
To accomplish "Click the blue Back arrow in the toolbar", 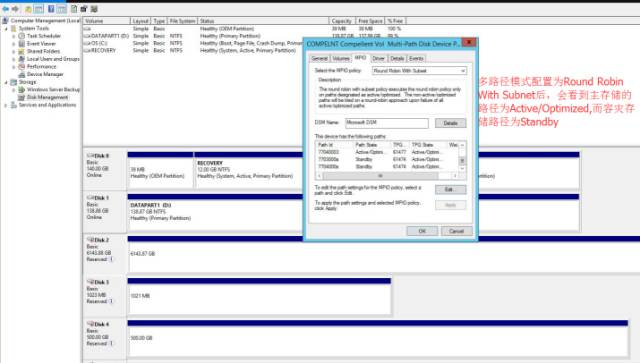I will 6,9.
